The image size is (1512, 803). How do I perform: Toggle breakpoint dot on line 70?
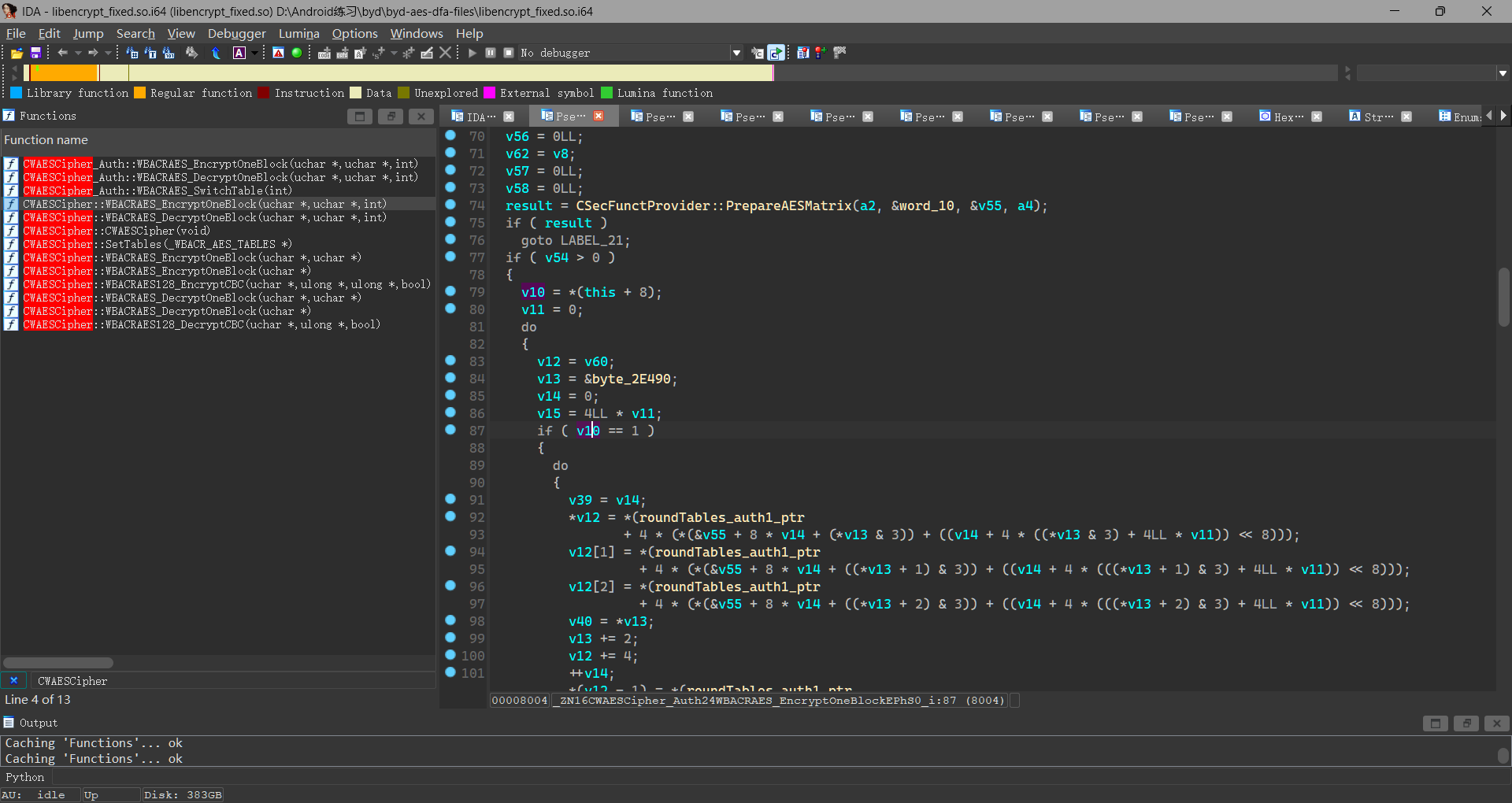[450, 135]
